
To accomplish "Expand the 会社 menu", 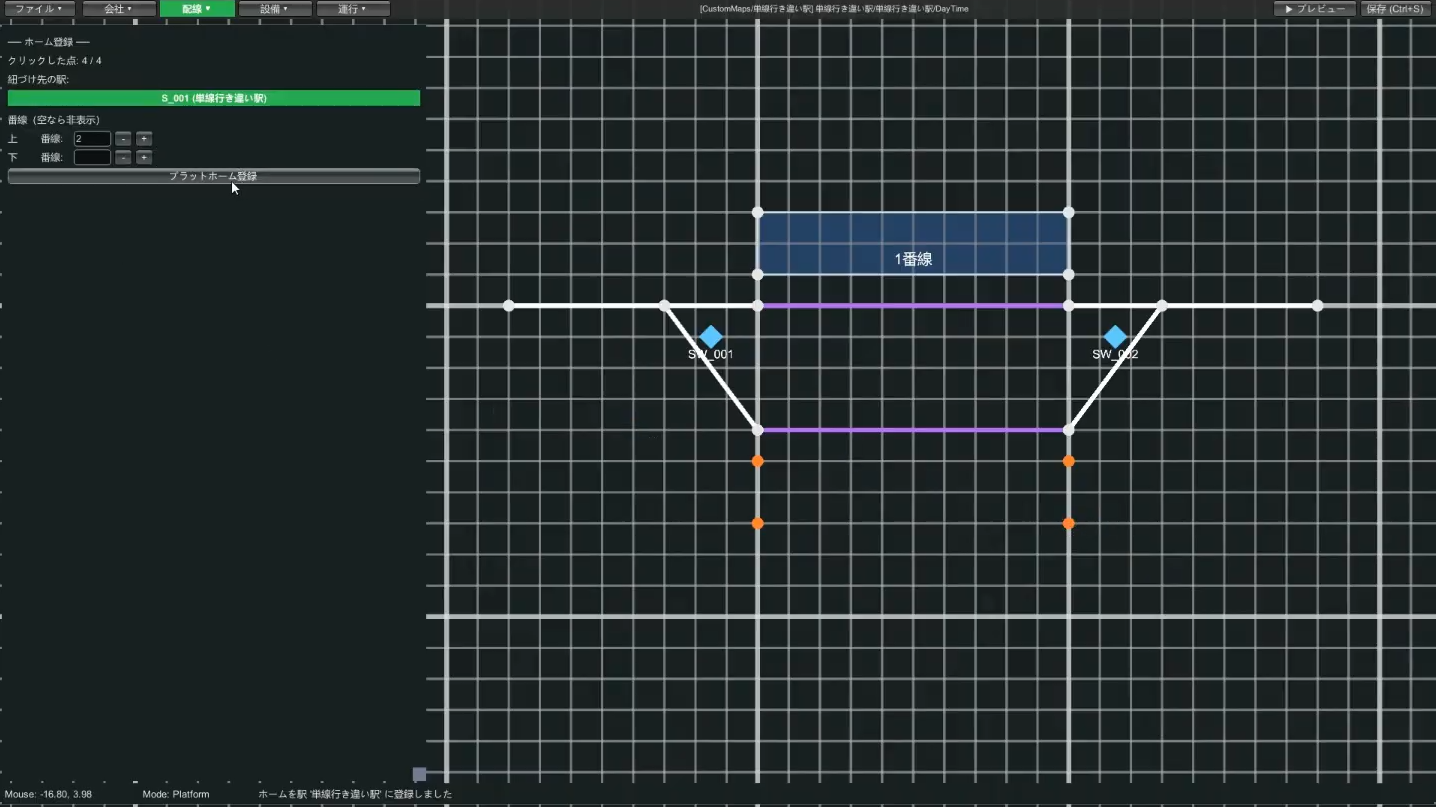I will point(118,9).
